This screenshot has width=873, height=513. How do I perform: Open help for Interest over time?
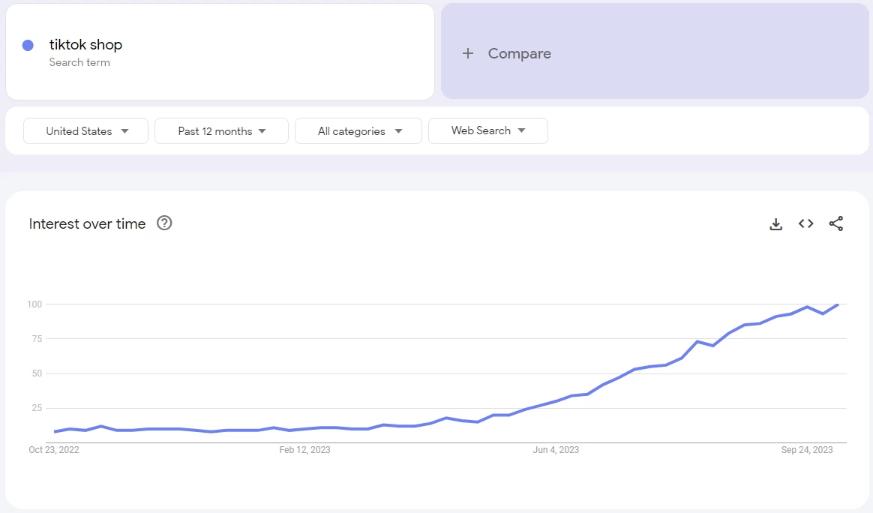[x=164, y=223]
